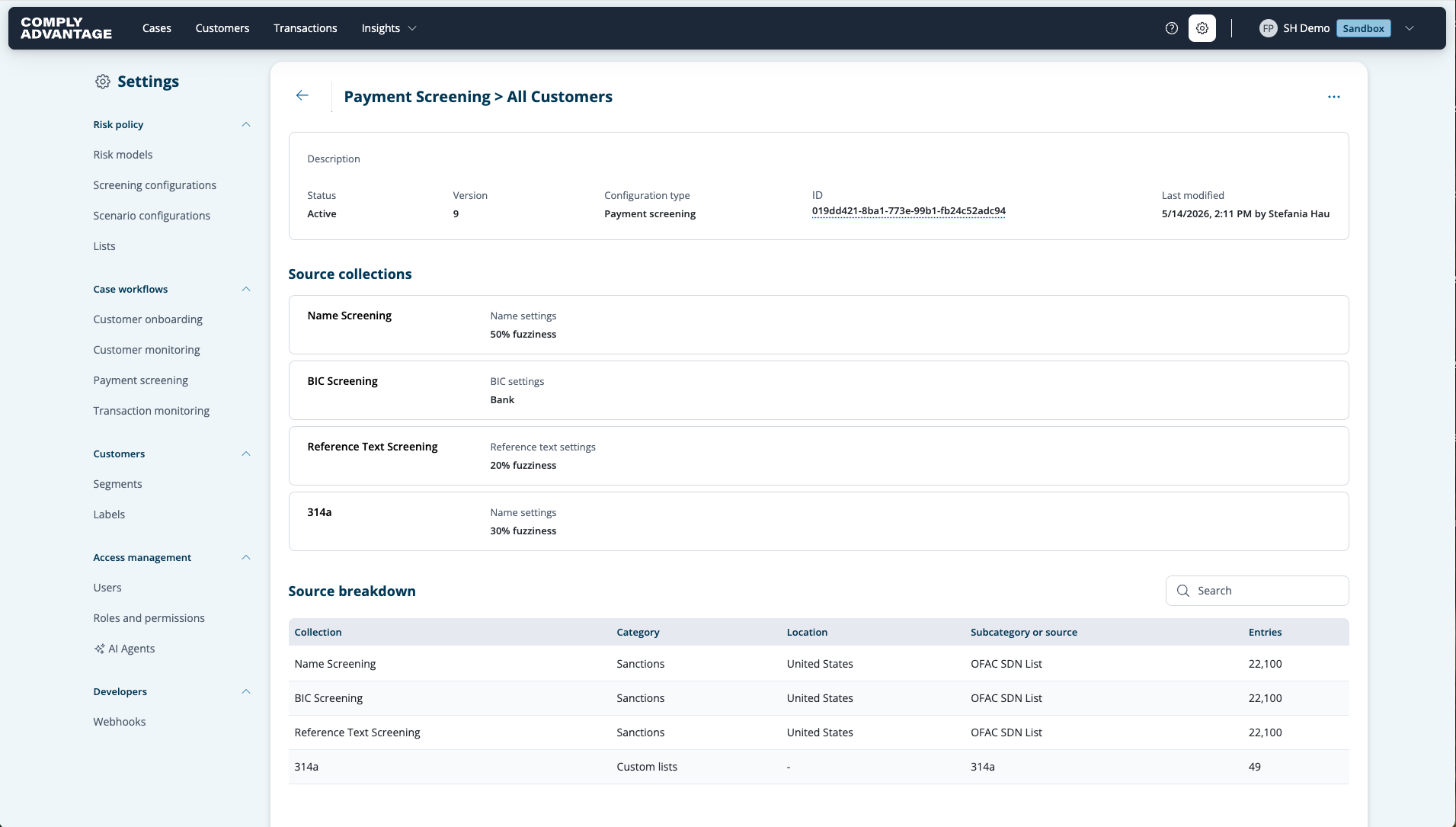Viewport: 1456px width, 827px height.
Task: Click the settings gear icon in top bar
Action: pyautogui.click(x=1202, y=28)
